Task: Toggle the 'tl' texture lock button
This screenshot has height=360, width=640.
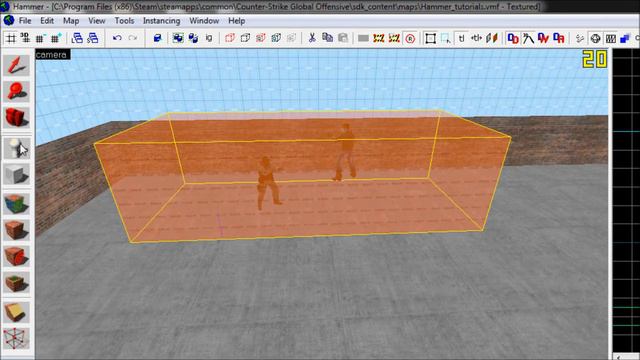Action: tap(461, 38)
